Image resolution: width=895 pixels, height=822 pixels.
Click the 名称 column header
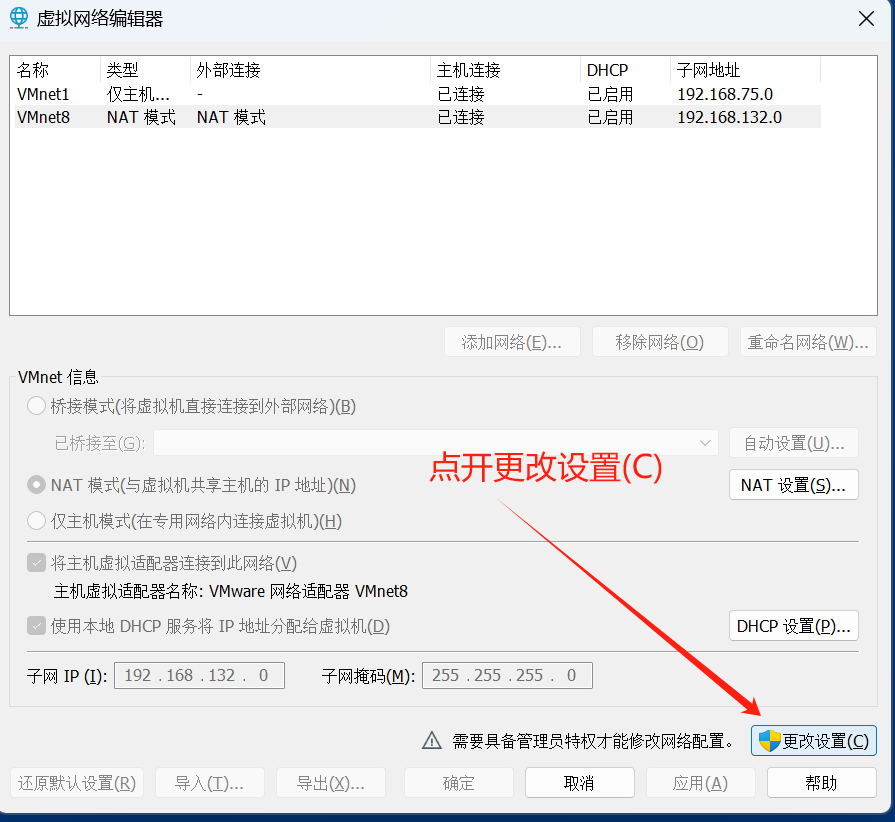[x=55, y=70]
